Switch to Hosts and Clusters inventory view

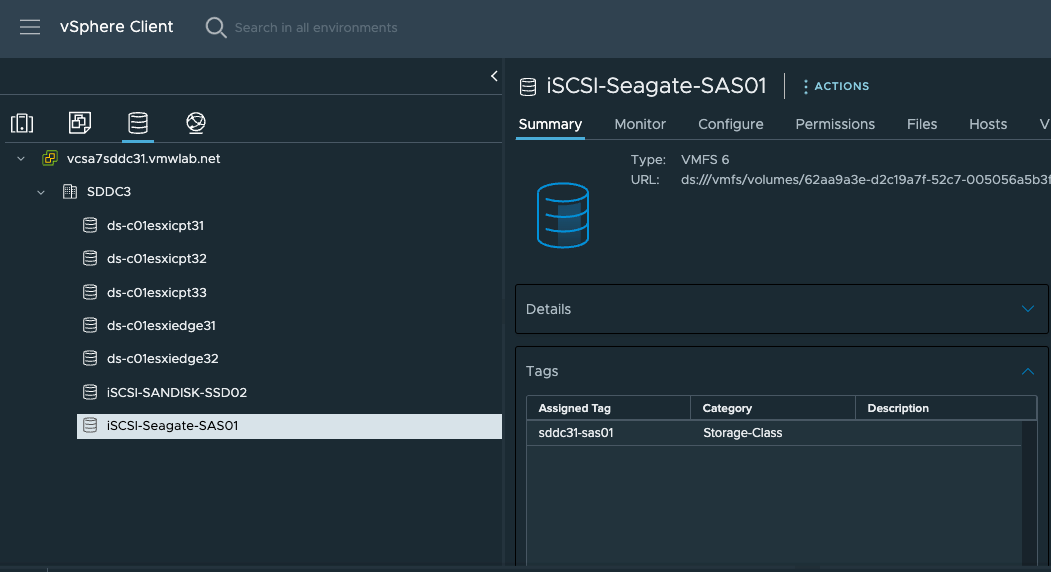22,123
